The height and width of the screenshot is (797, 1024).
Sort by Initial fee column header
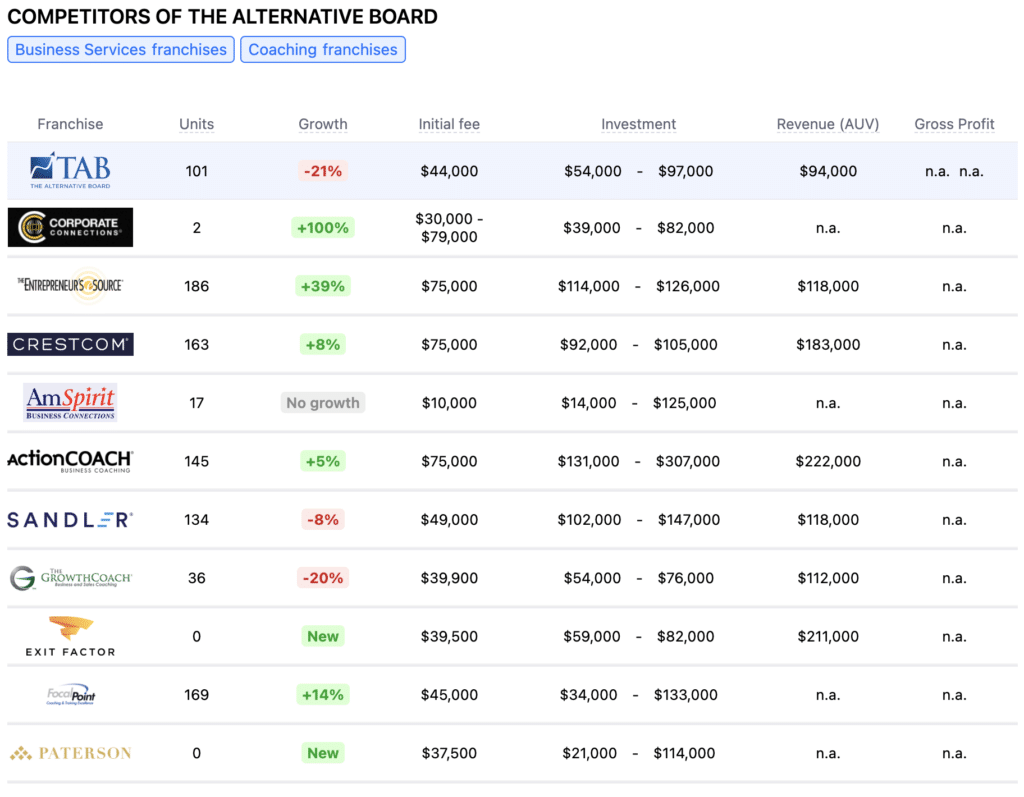point(449,124)
